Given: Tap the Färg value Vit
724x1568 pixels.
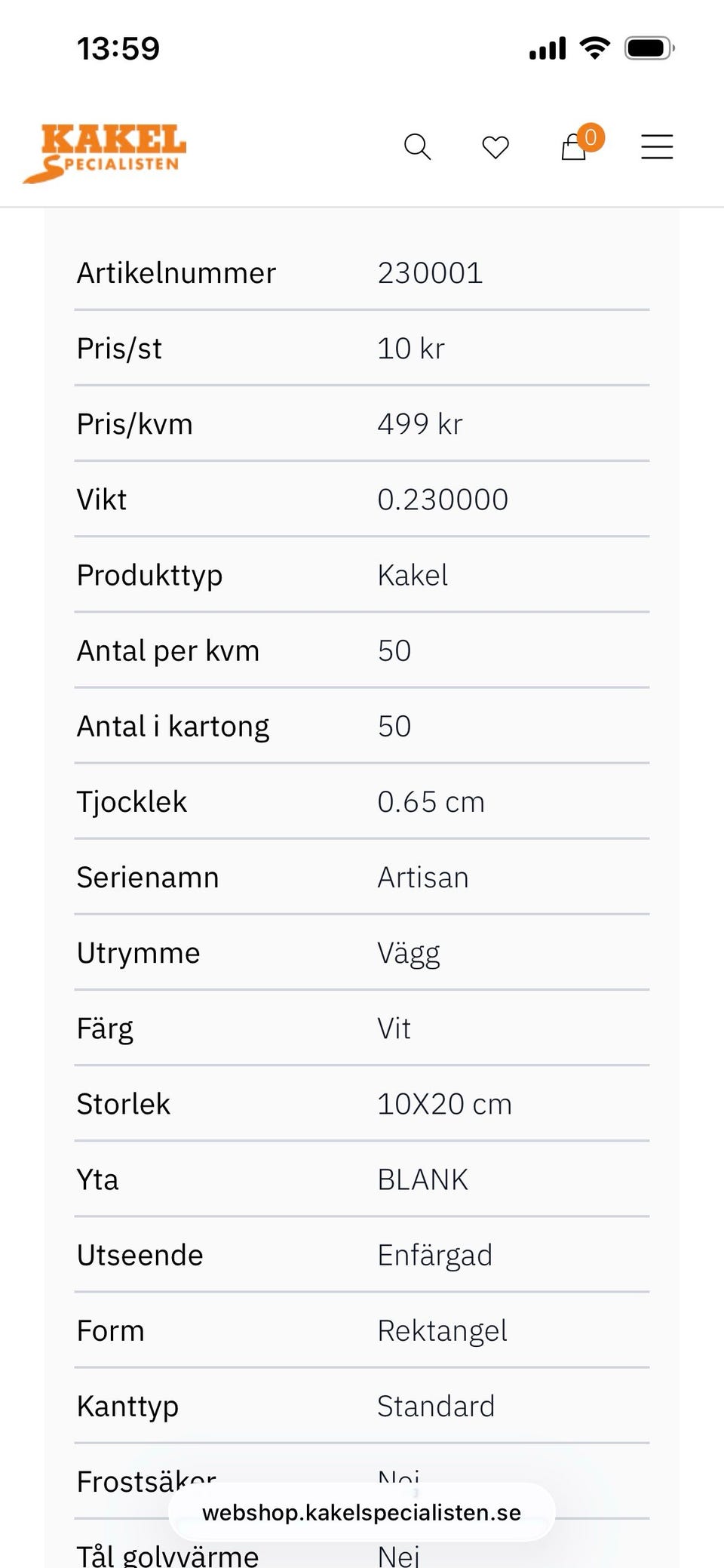Looking at the screenshot, I should [394, 1028].
